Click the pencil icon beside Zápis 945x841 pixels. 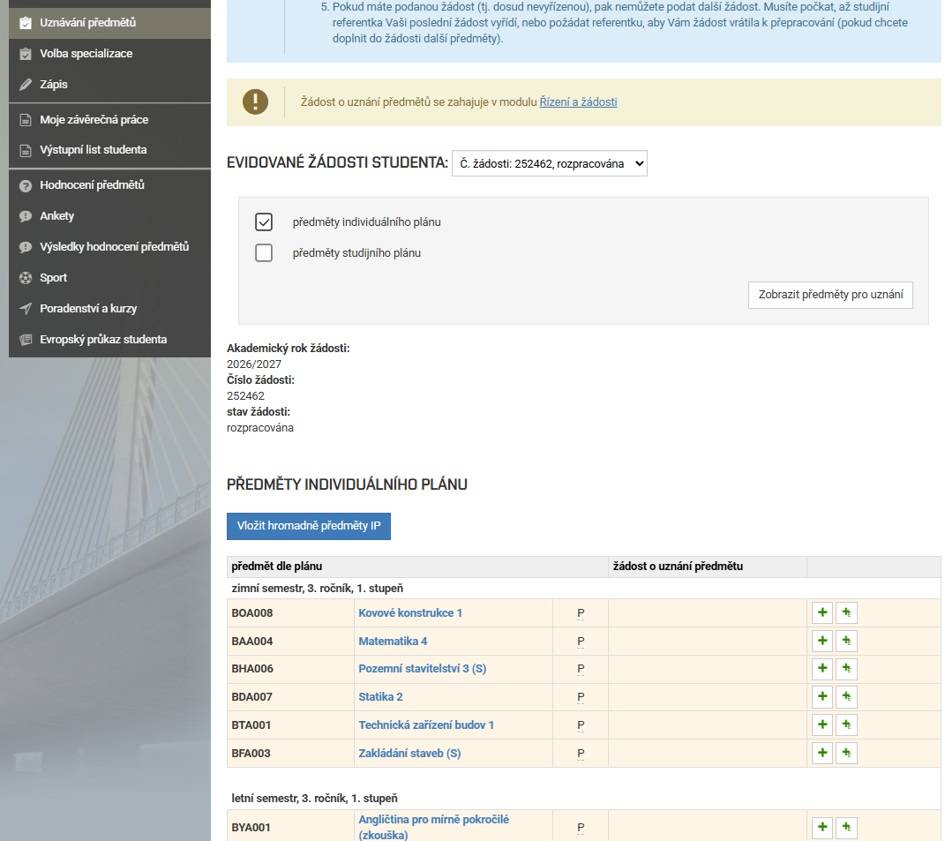[25, 84]
